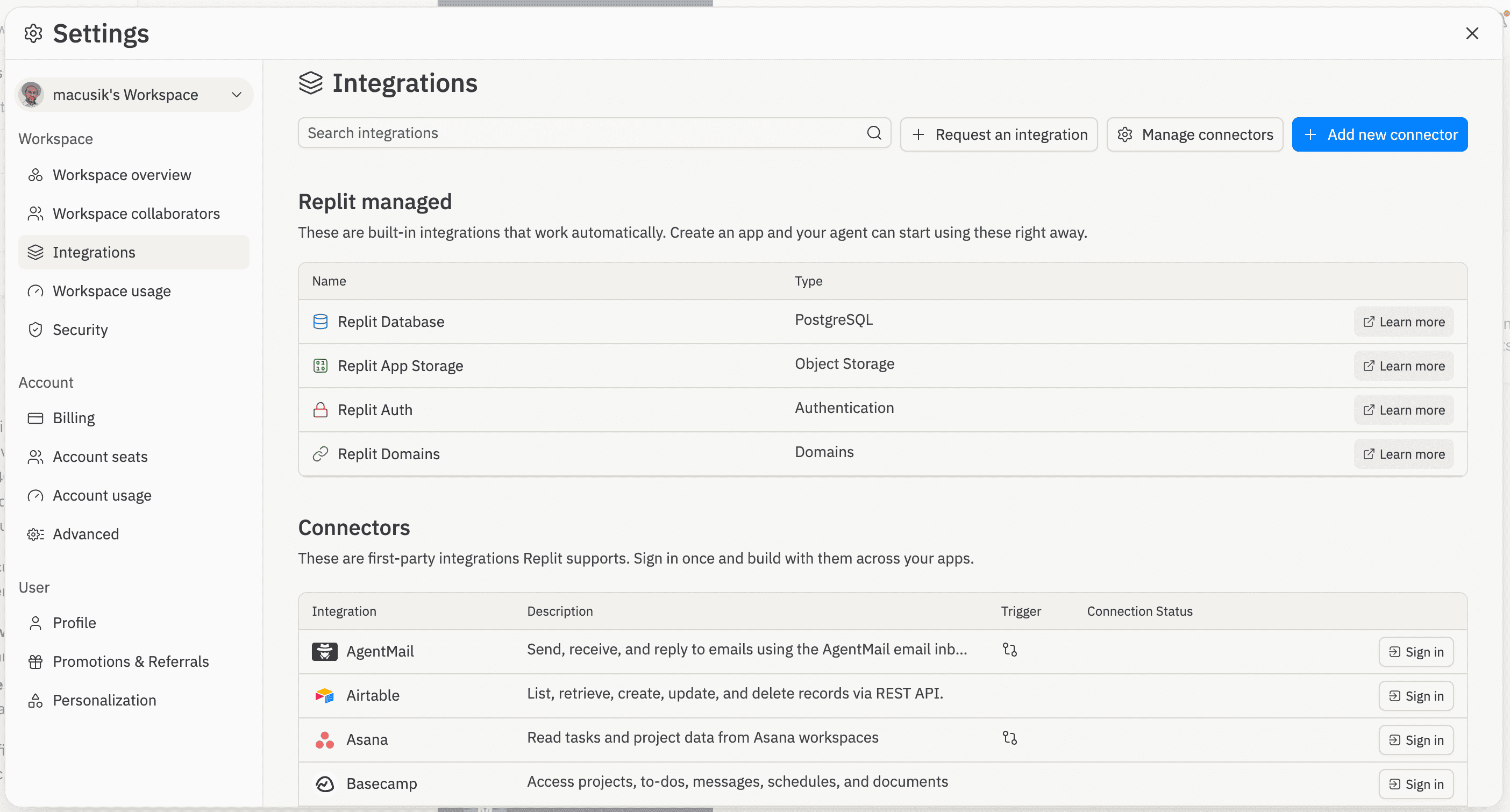Open Manage connectors
The width and height of the screenshot is (1510, 812).
(1195, 134)
